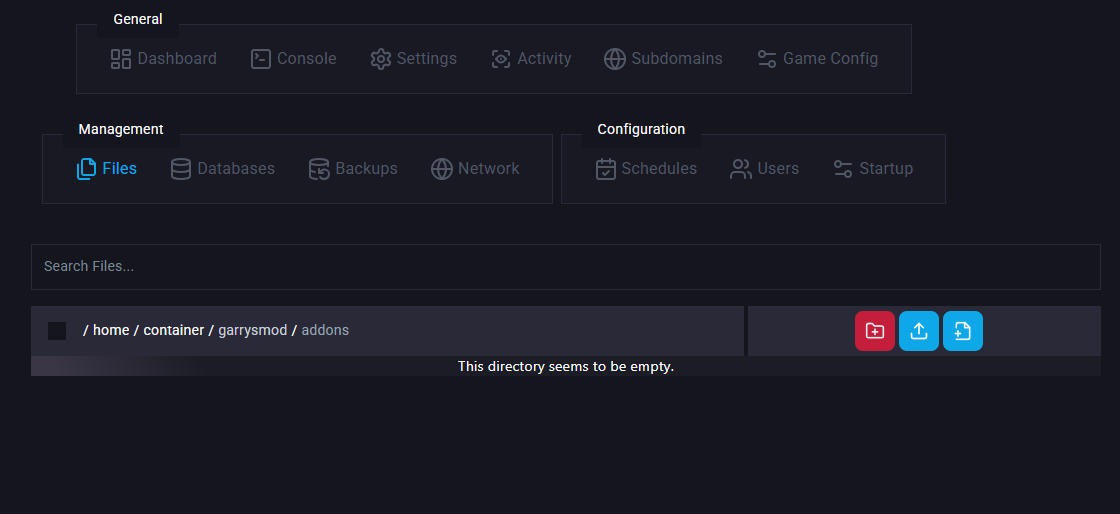The image size is (1120, 514).
Task: Click the Databases cylinder icon
Action: [181, 169]
